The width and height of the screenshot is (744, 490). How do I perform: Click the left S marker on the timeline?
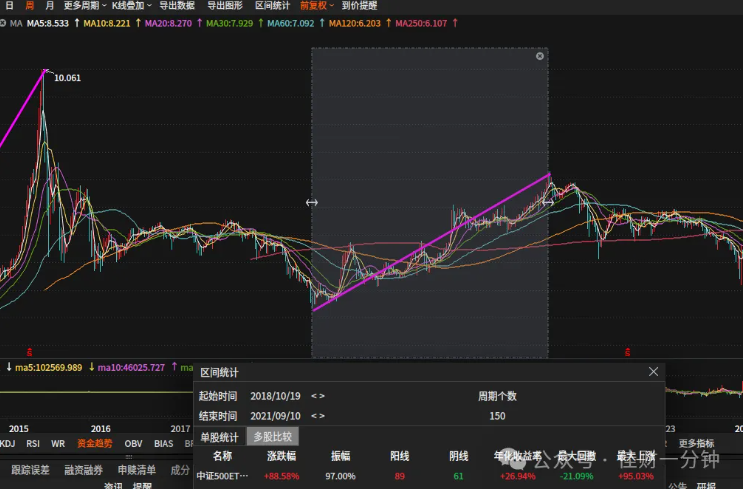pyautogui.click(x=29, y=352)
